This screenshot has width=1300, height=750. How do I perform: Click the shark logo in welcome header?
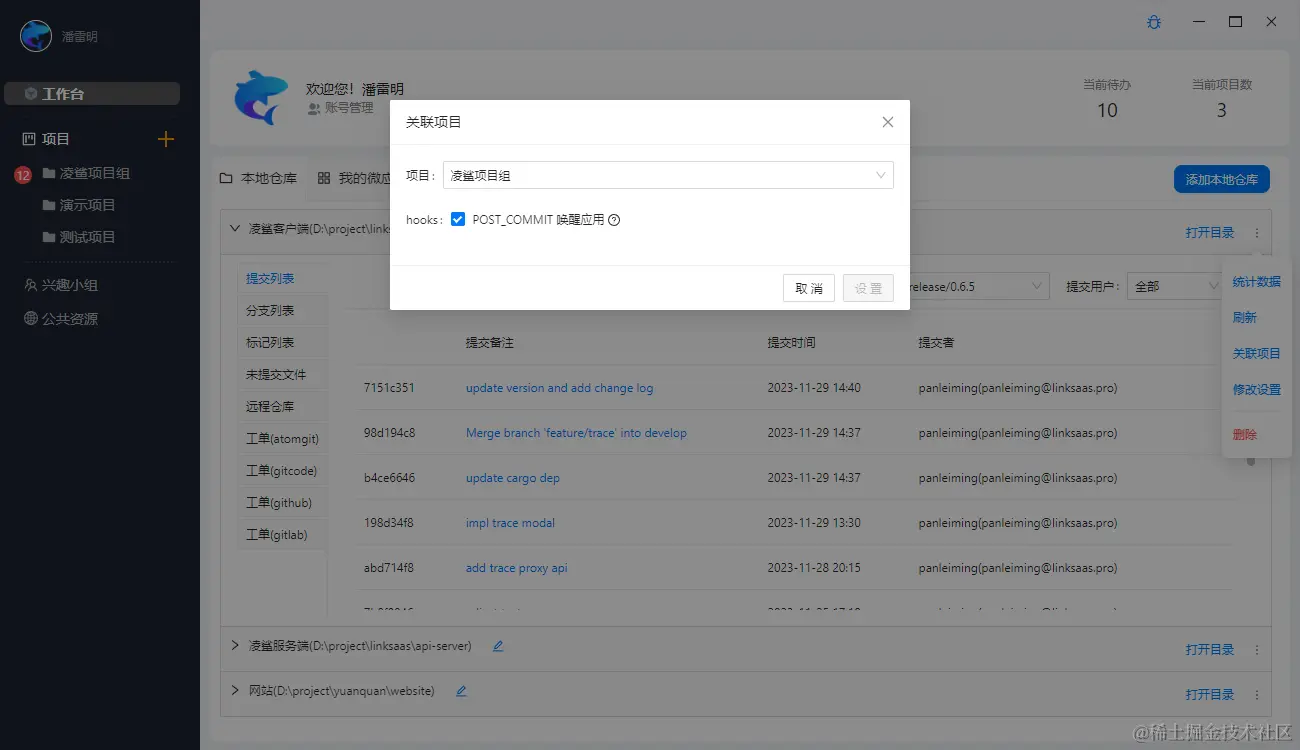pyautogui.click(x=261, y=97)
